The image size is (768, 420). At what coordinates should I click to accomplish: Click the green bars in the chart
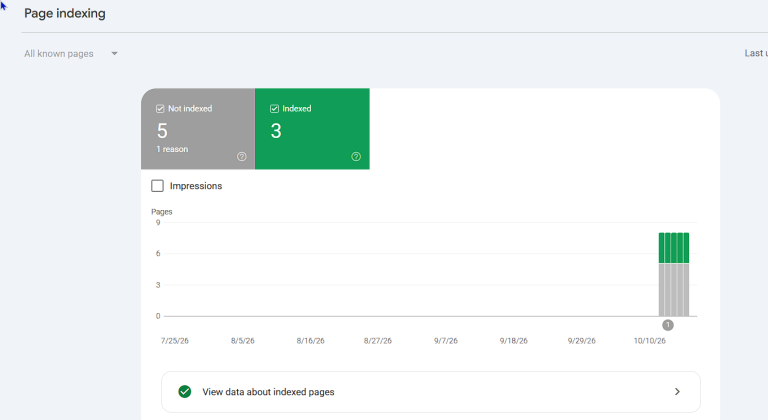(x=674, y=248)
